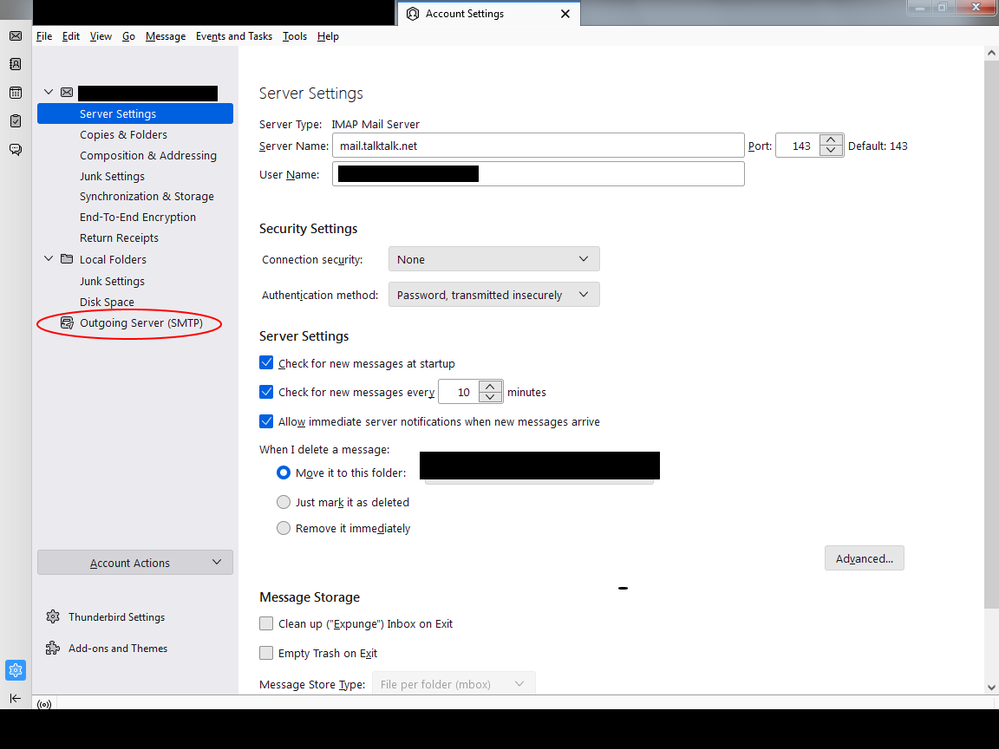Decrease the check interval minutes

490,397
